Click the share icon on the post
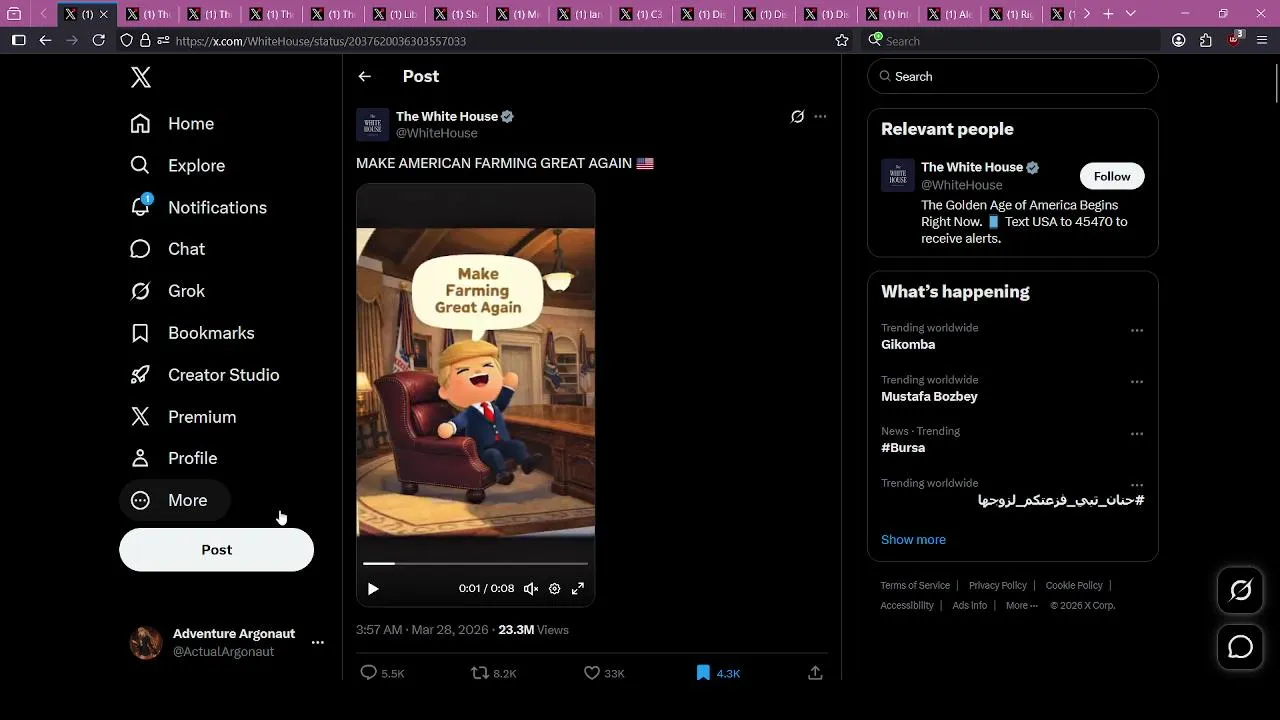This screenshot has width=1280, height=720. (815, 673)
